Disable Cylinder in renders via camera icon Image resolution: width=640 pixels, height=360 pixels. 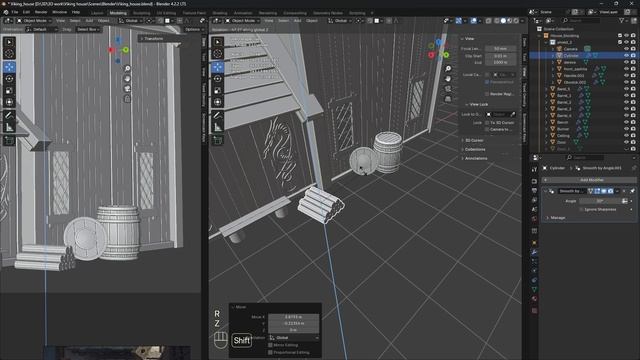click(x=633, y=56)
